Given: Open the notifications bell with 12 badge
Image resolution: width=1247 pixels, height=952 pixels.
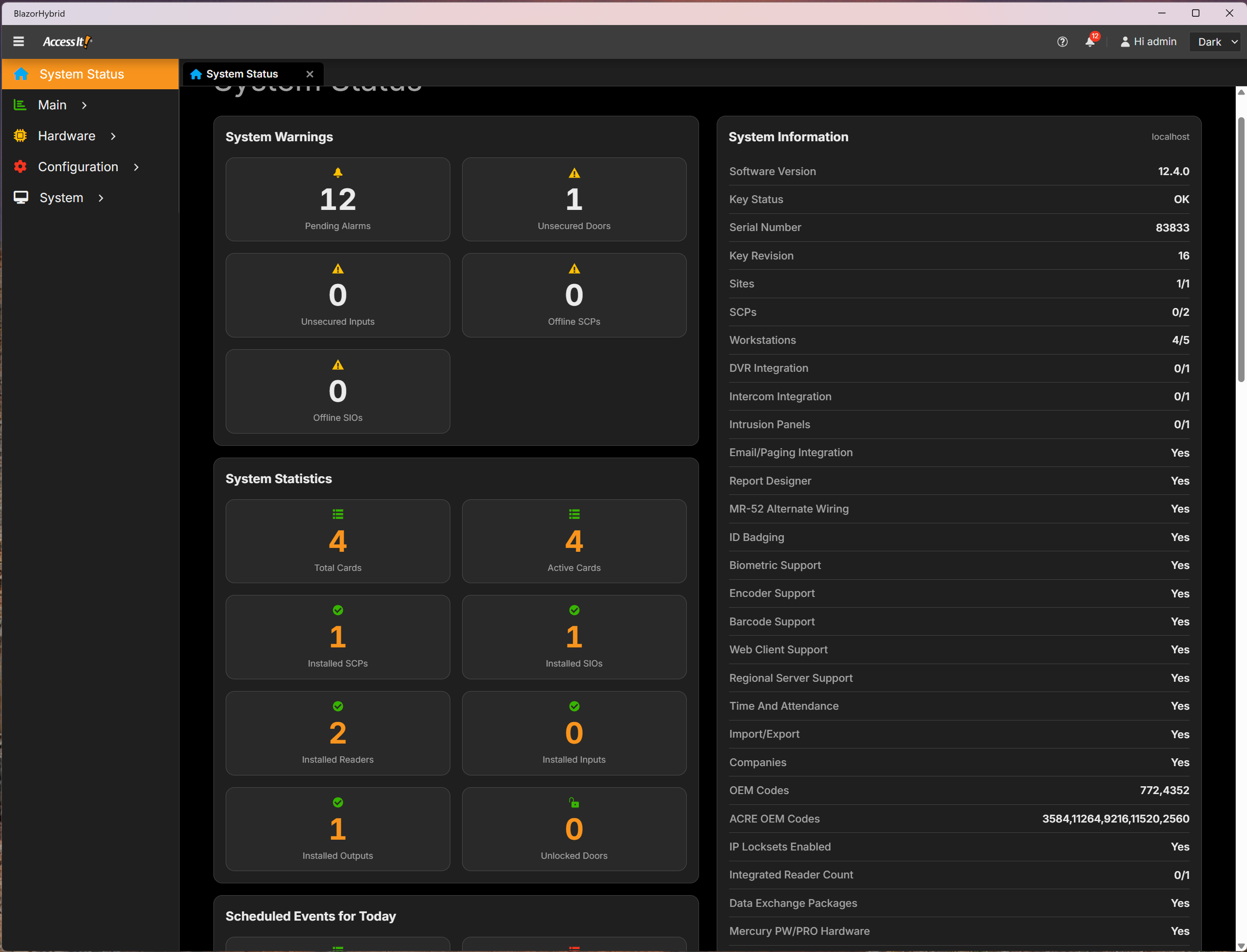Looking at the screenshot, I should click(x=1091, y=41).
